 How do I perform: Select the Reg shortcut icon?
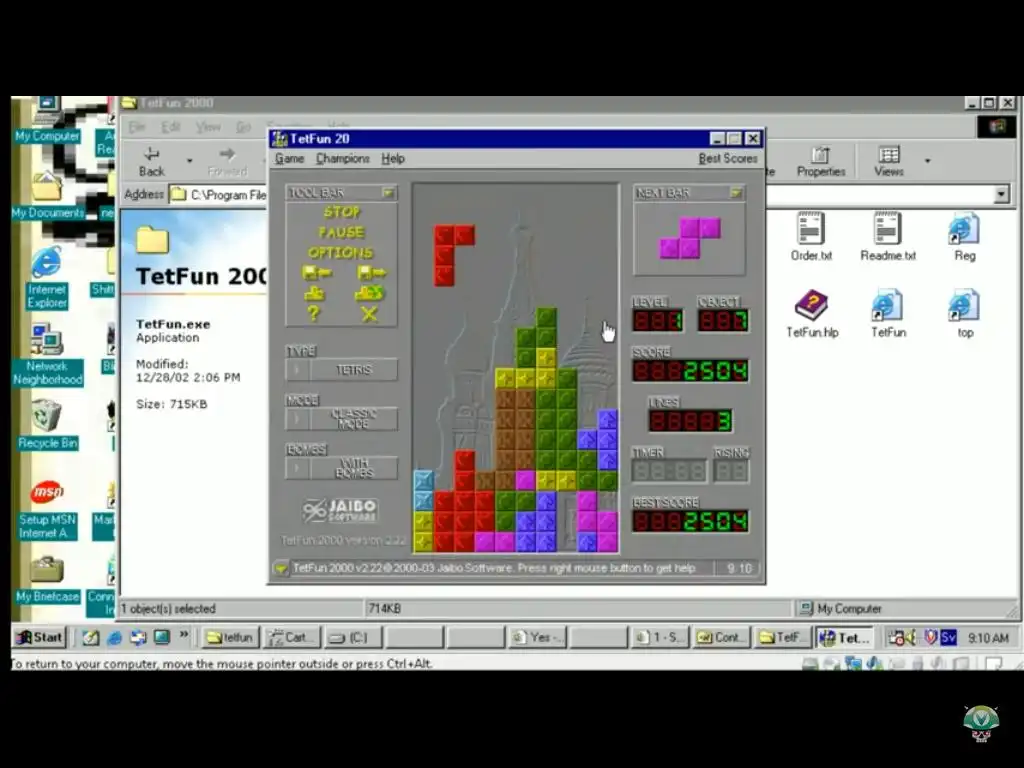(965, 236)
